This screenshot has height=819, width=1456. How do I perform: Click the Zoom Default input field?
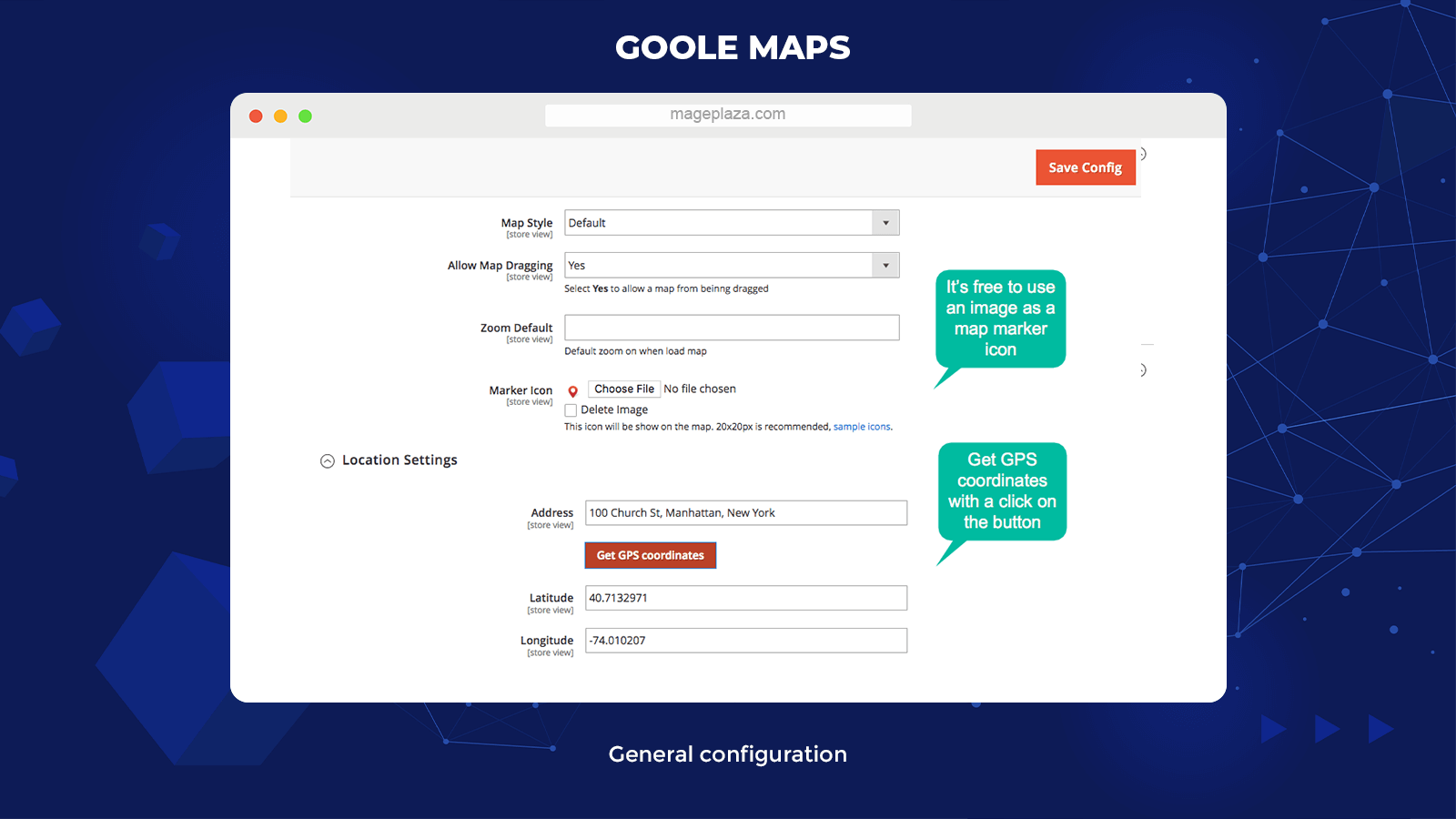[731, 327]
